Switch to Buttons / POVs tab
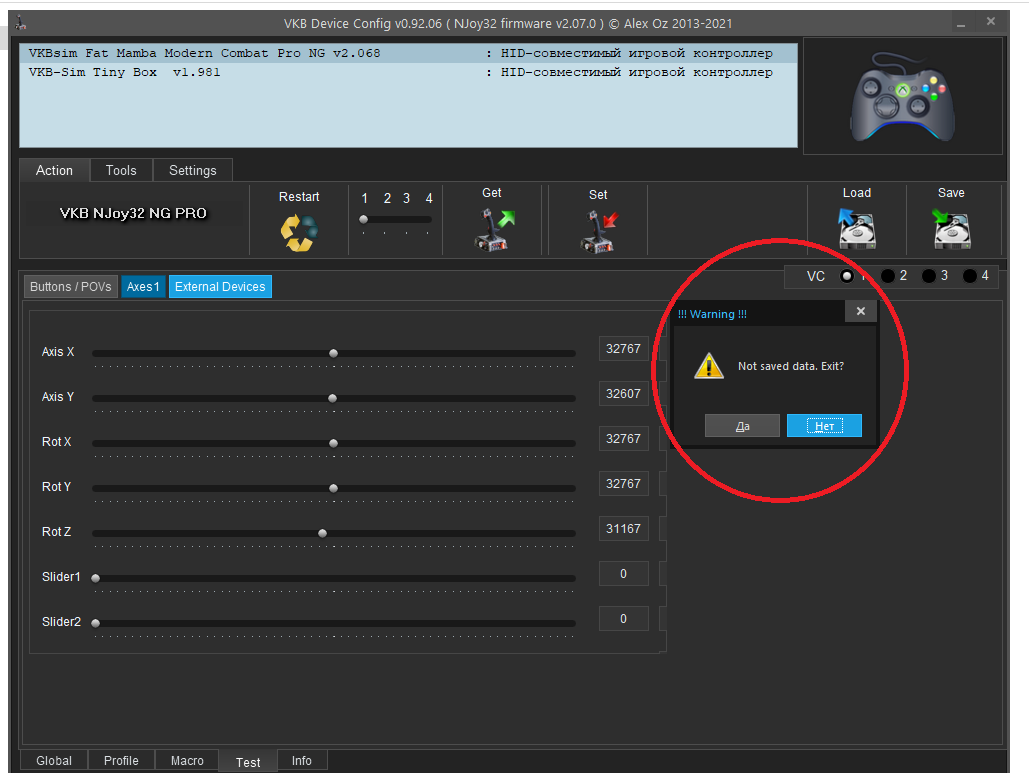Screen dimensions: 1029x773 pos(71,287)
